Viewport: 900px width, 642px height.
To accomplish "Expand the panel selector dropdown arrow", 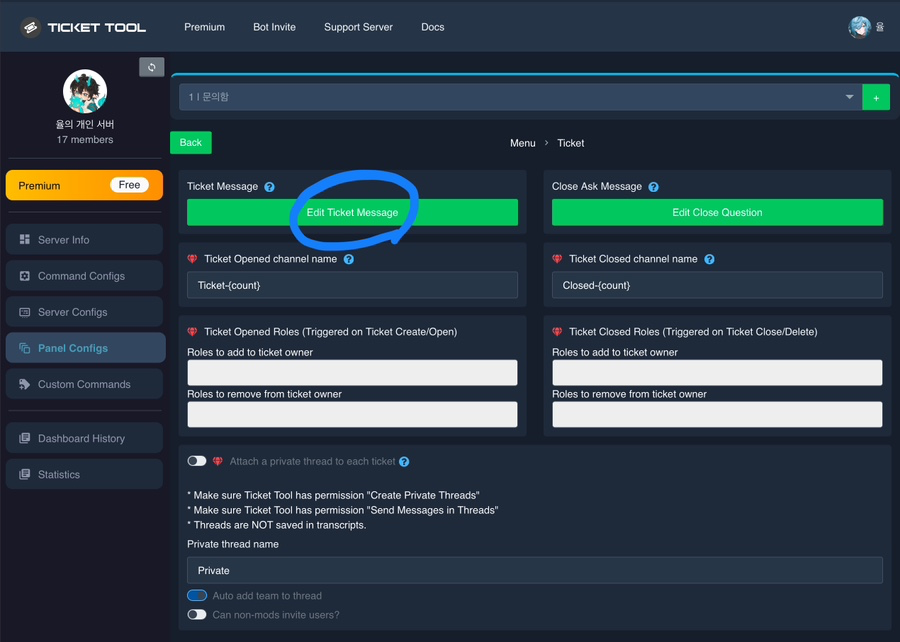I will pyautogui.click(x=849, y=97).
